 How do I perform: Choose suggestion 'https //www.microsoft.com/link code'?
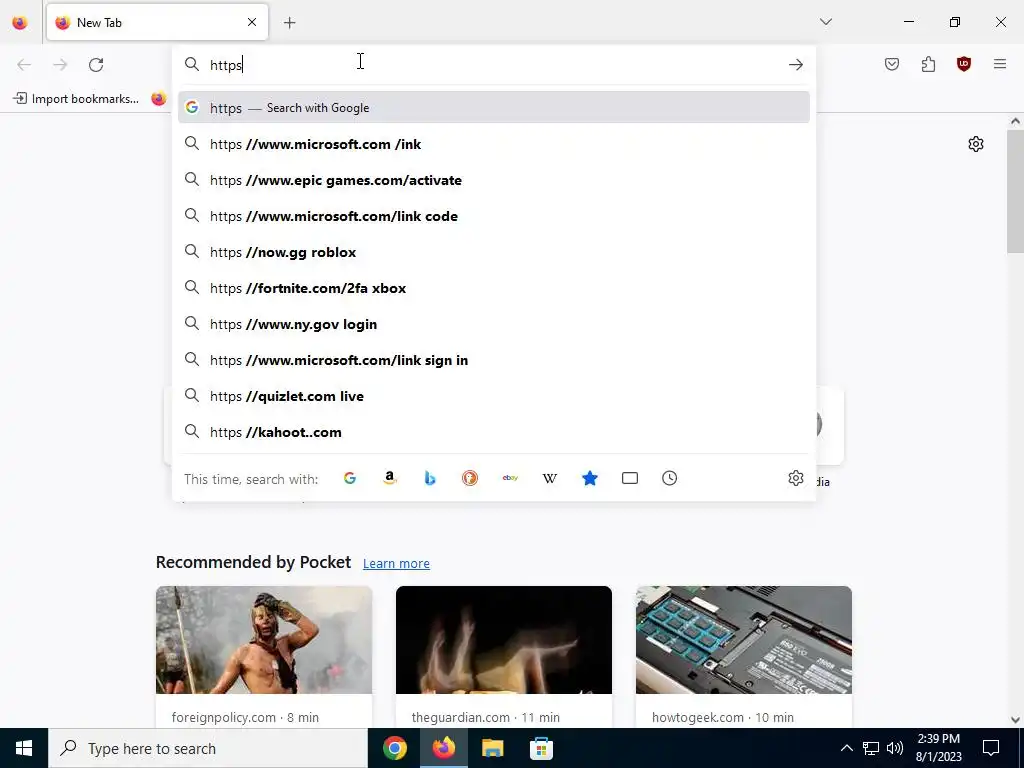tap(494, 216)
